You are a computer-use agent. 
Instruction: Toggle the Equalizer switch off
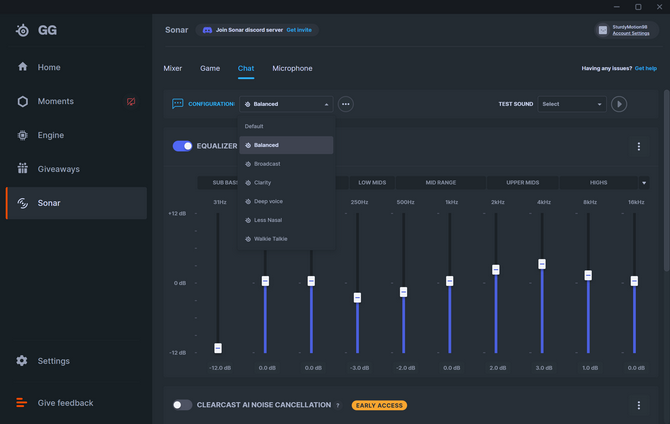click(x=182, y=146)
